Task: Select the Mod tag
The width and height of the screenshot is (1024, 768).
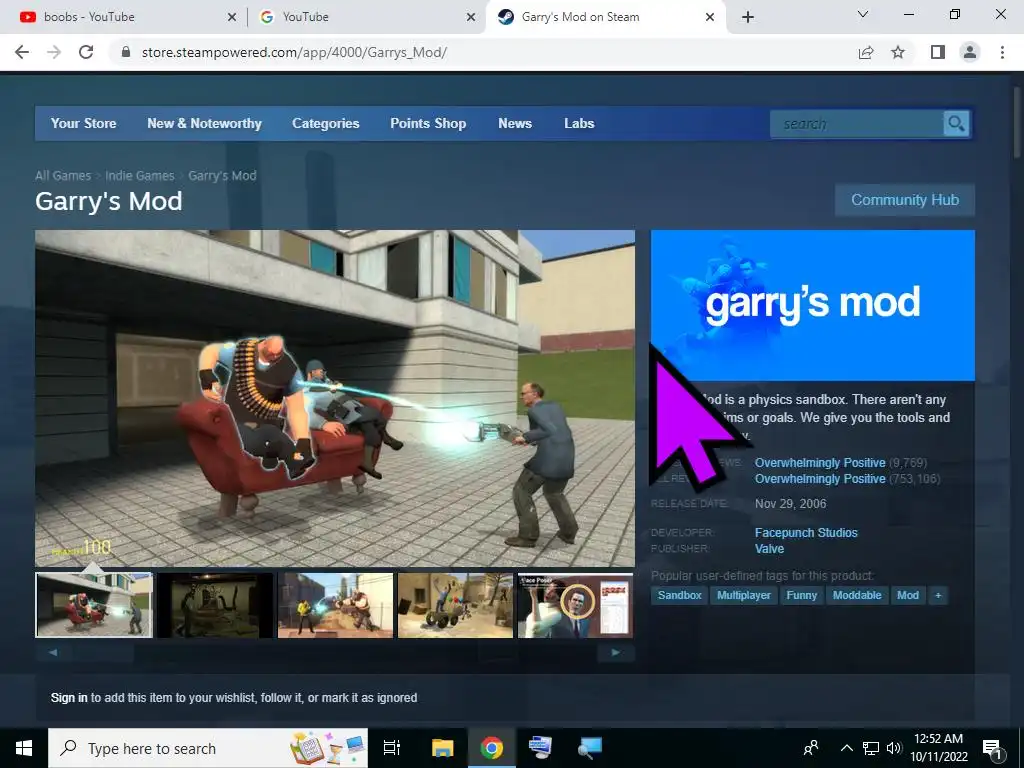Action: click(x=908, y=596)
